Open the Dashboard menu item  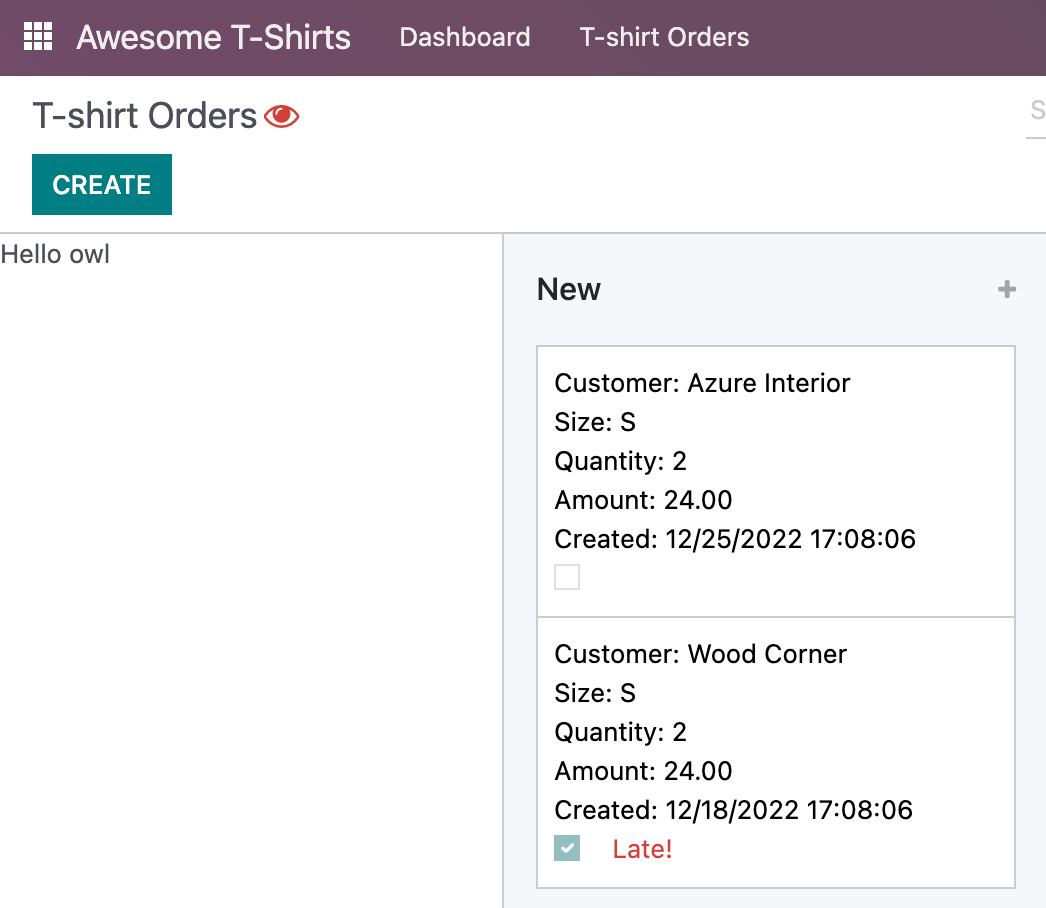[x=465, y=37]
